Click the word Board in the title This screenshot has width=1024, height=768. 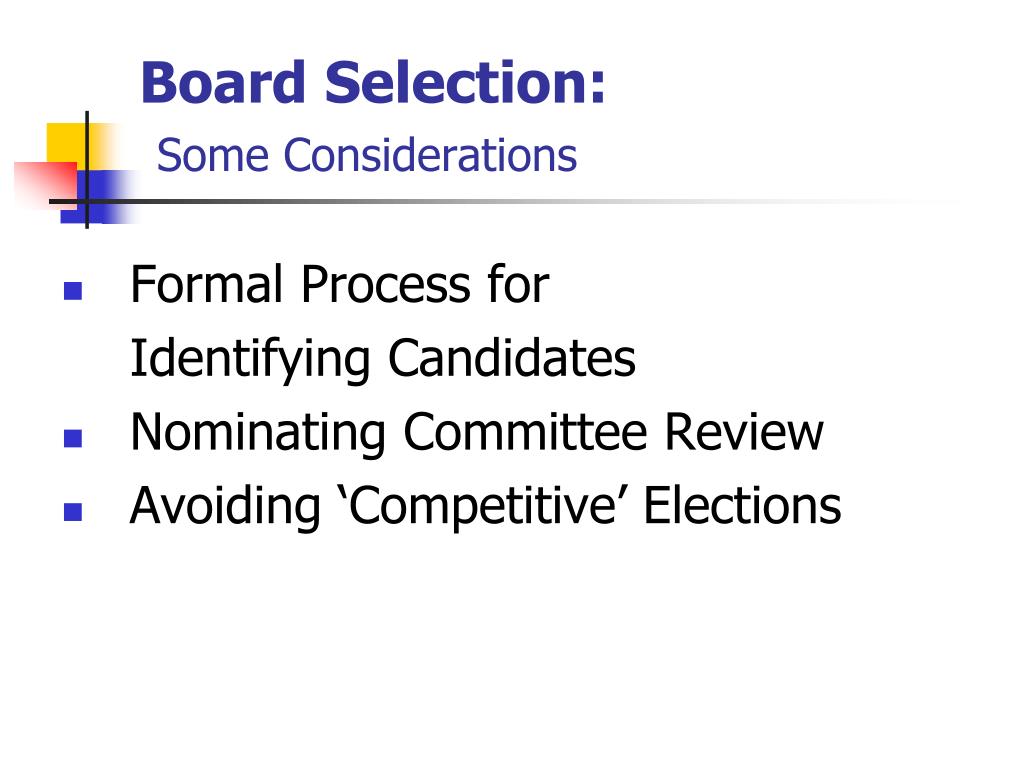(223, 82)
